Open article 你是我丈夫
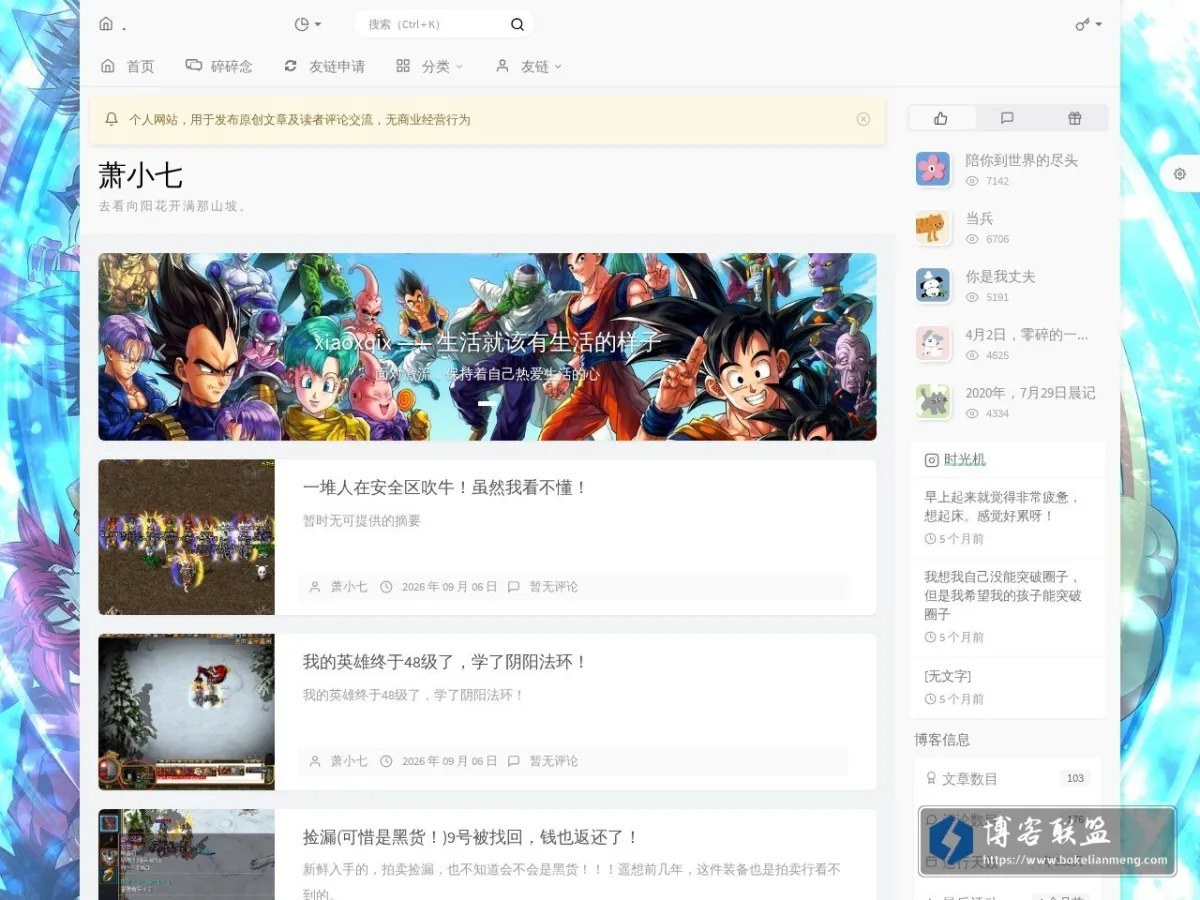Screen dimensions: 1200x900 (1000, 276)
